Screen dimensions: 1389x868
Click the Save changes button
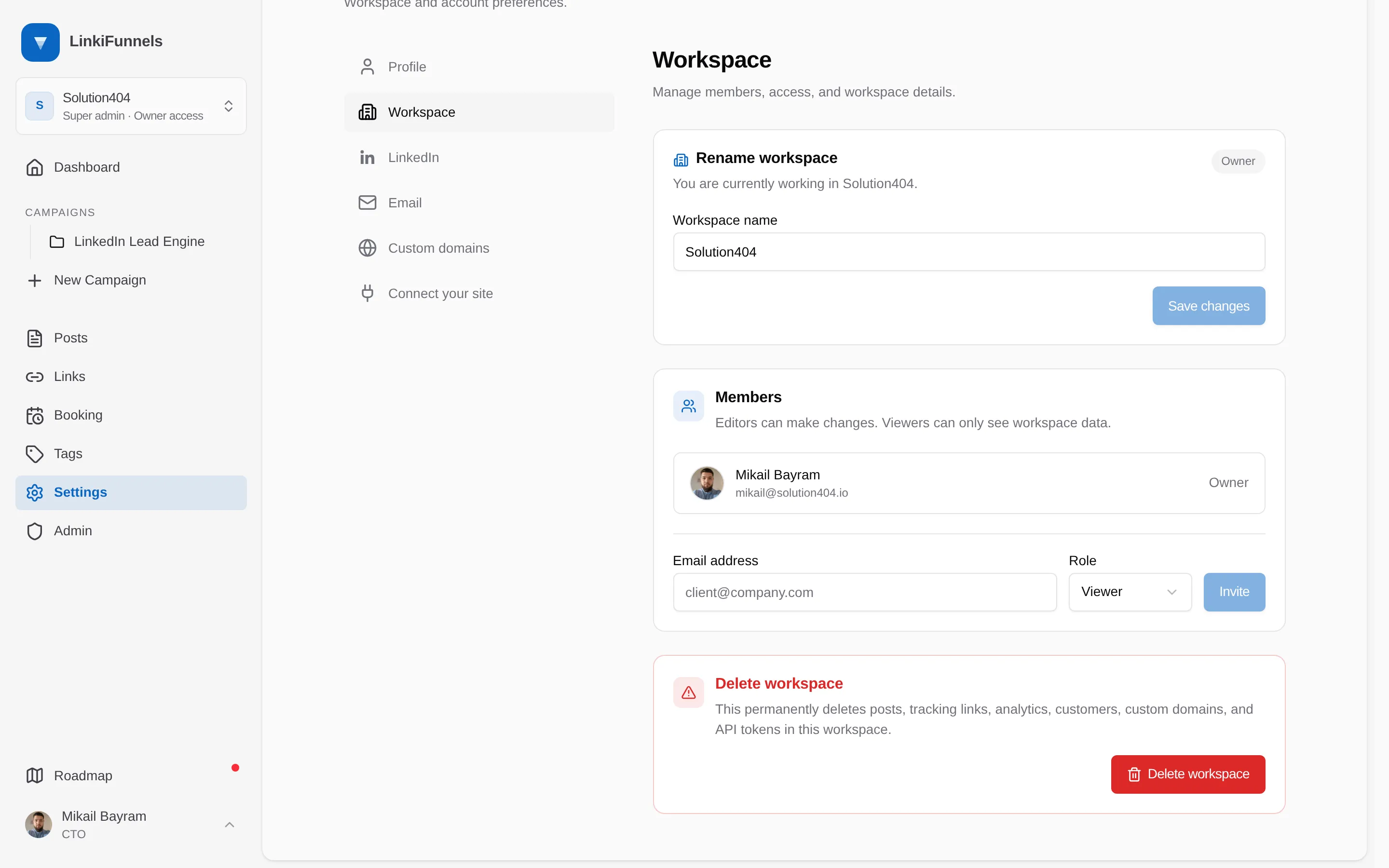pyautogui.click(x=1208, y=306)
